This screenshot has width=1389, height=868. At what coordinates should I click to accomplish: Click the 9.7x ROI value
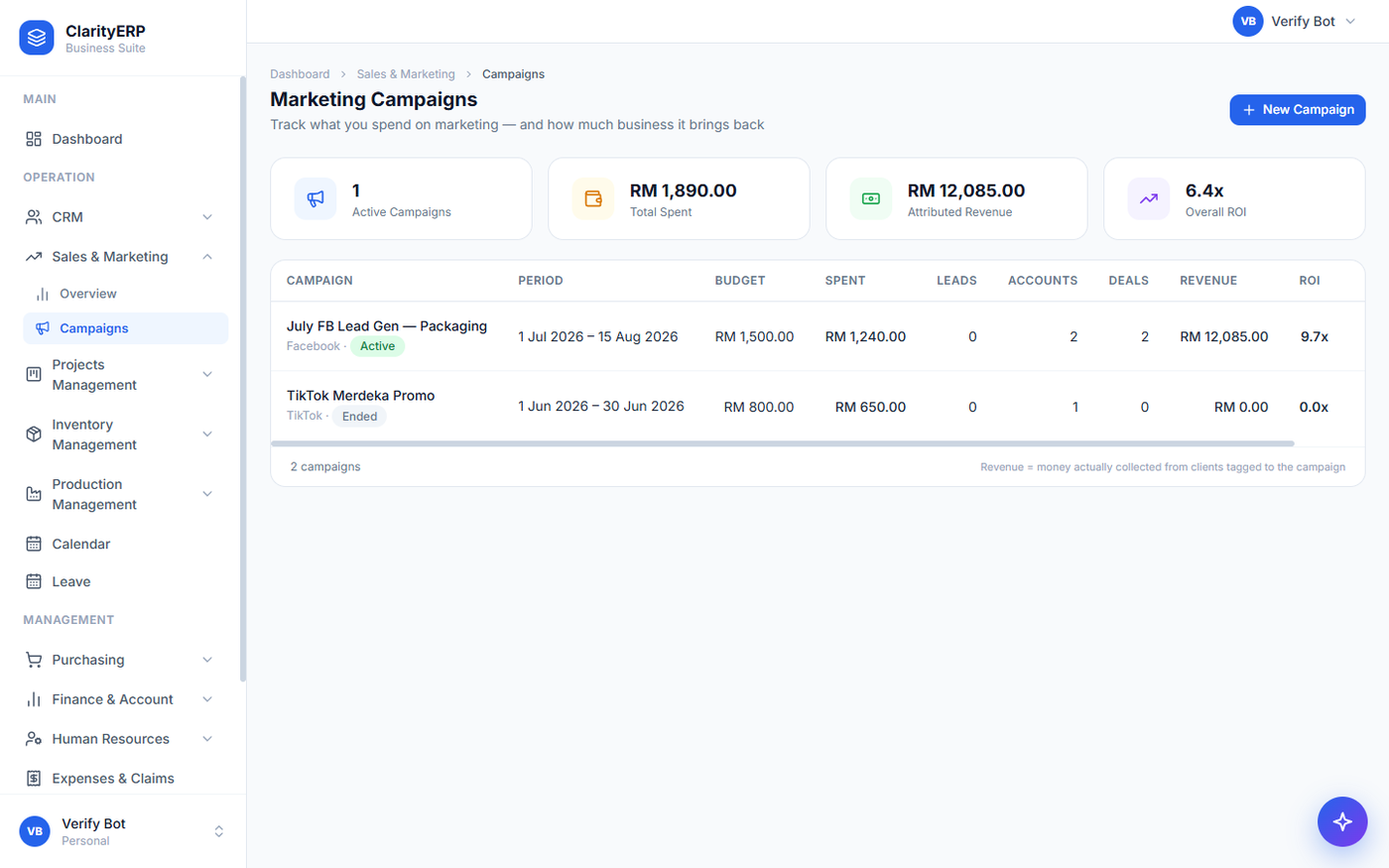pos(1315,336)
